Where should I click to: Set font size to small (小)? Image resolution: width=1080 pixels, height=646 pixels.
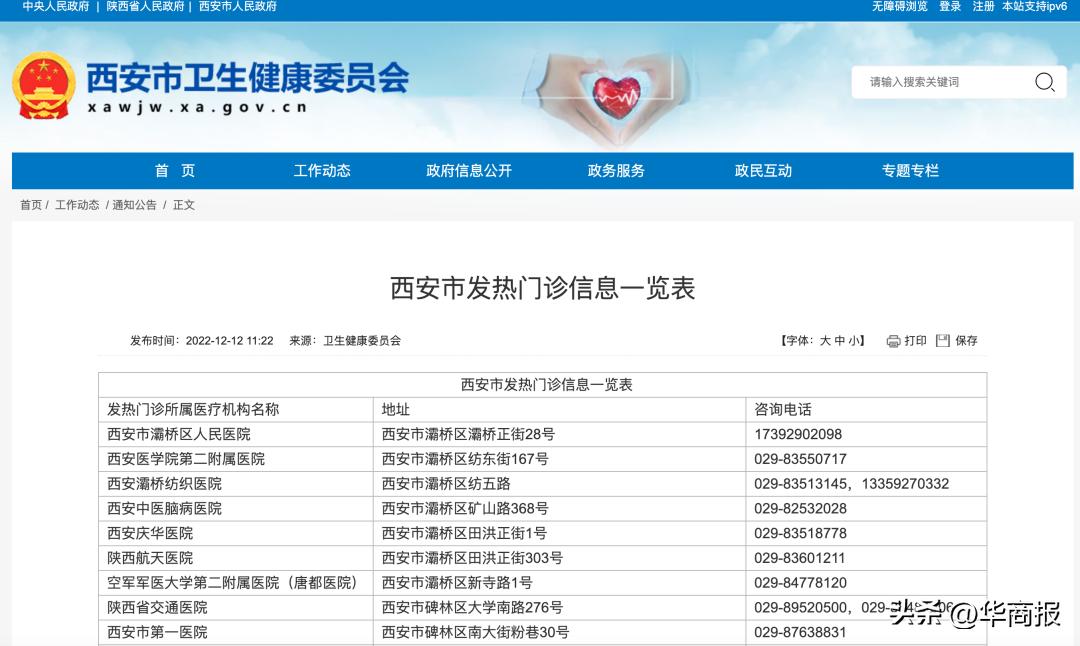[x=855, y=340]
